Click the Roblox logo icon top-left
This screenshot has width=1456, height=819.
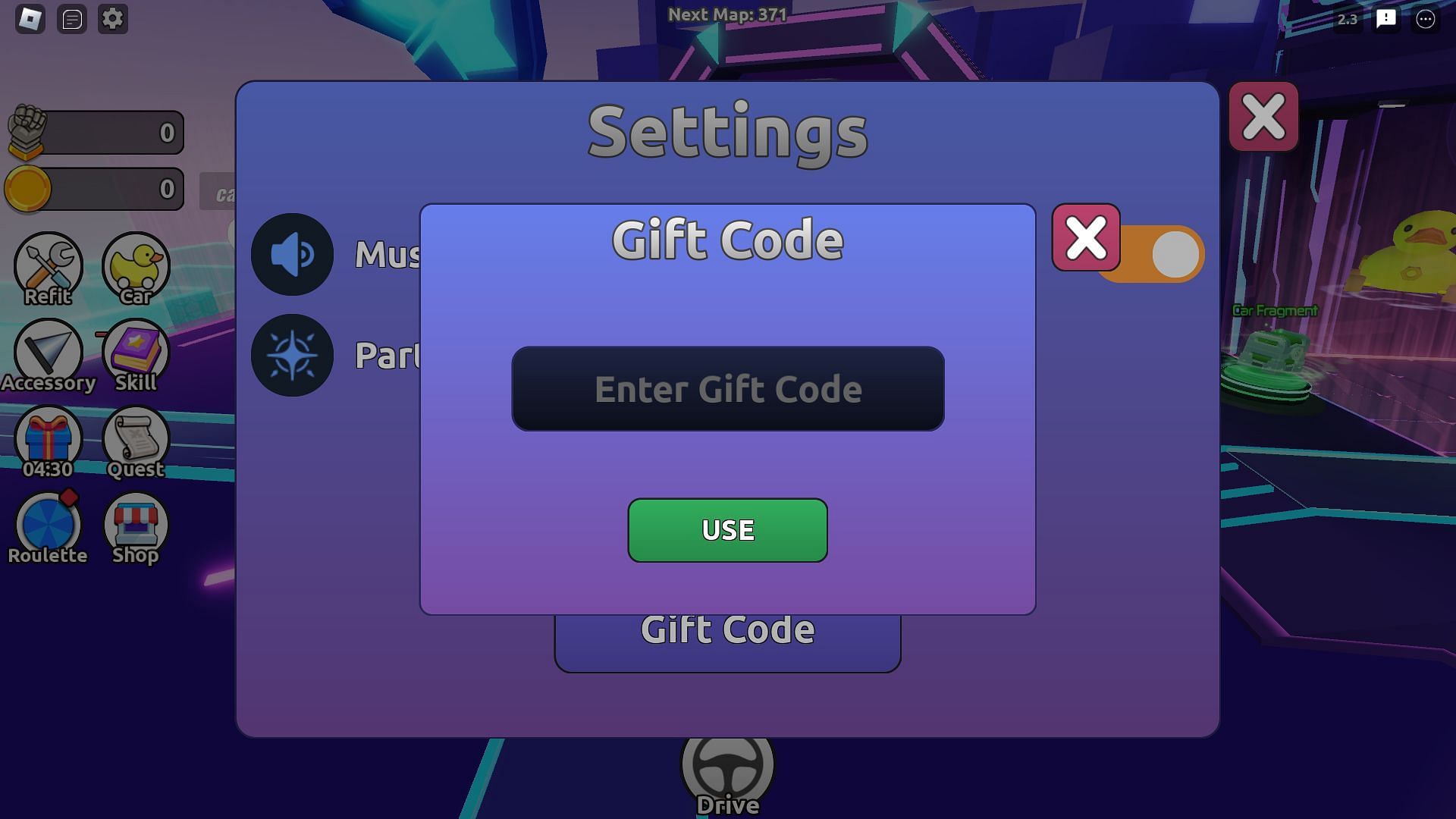(x=31, y=18)
